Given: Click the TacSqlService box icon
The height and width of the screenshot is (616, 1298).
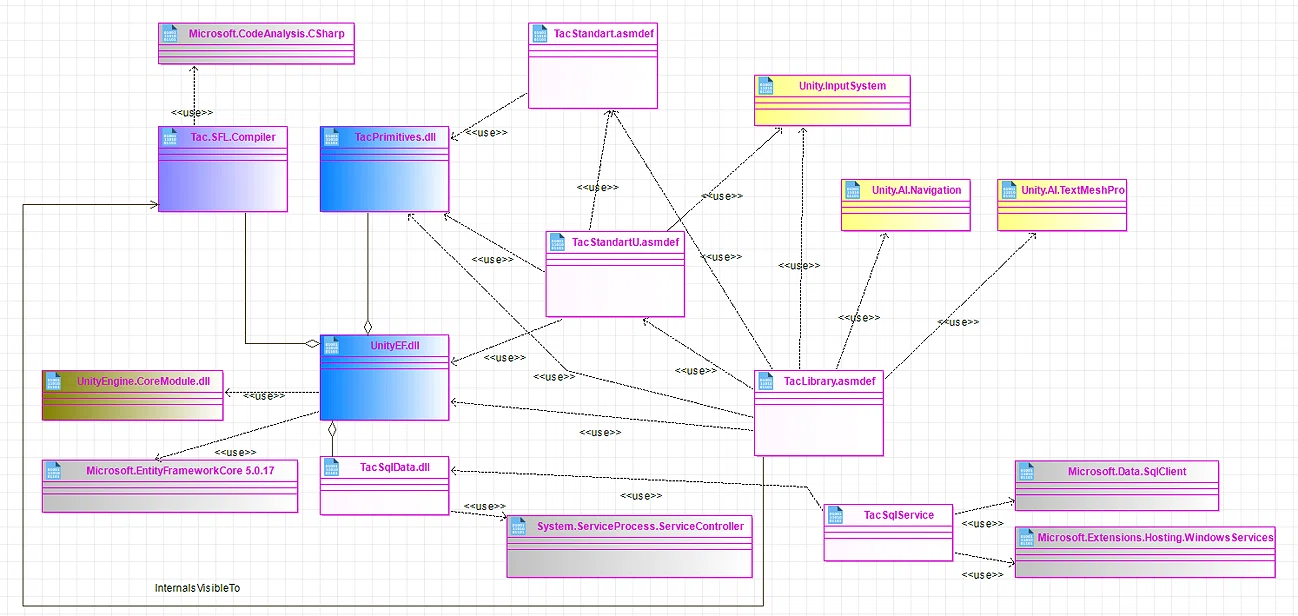Looking at the screenshot, I should [835, 515].
